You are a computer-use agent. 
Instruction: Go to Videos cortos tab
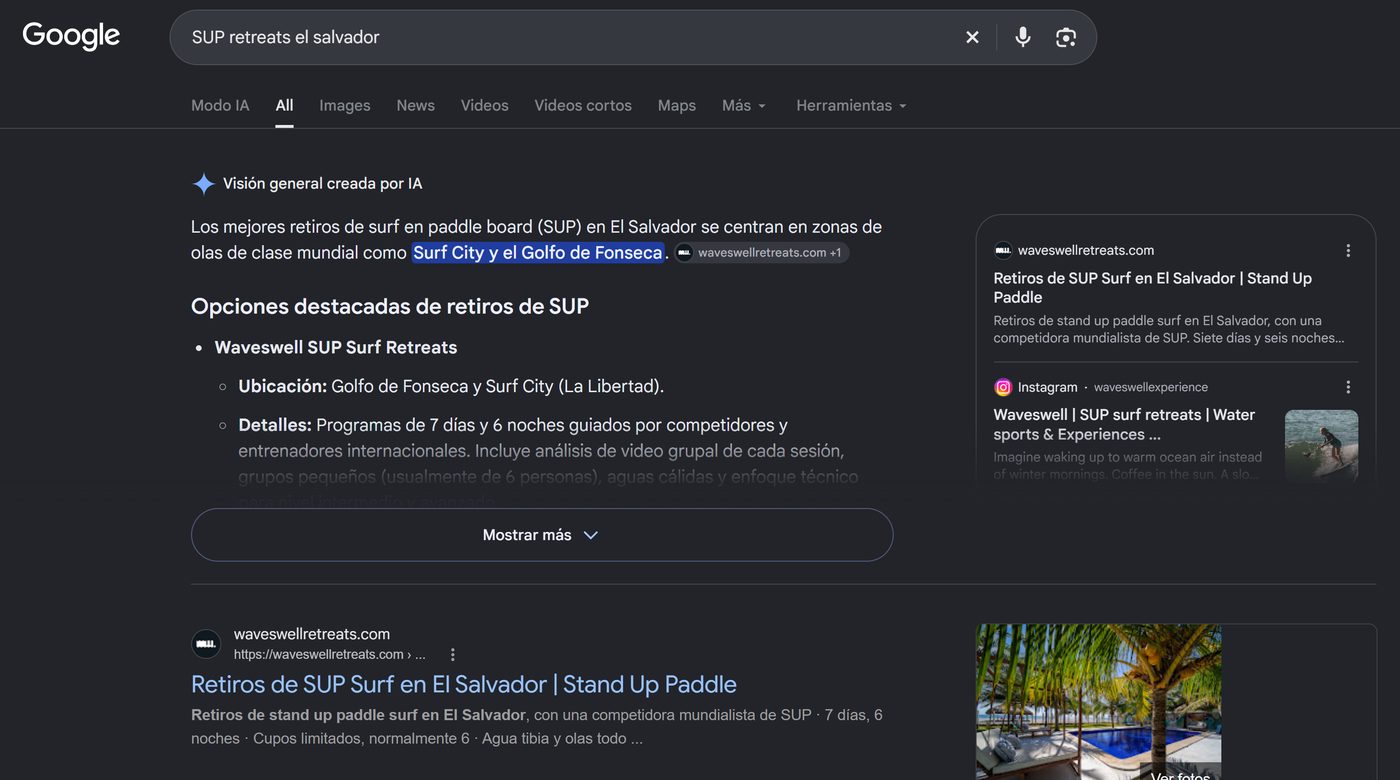click(x=583, y=105)
